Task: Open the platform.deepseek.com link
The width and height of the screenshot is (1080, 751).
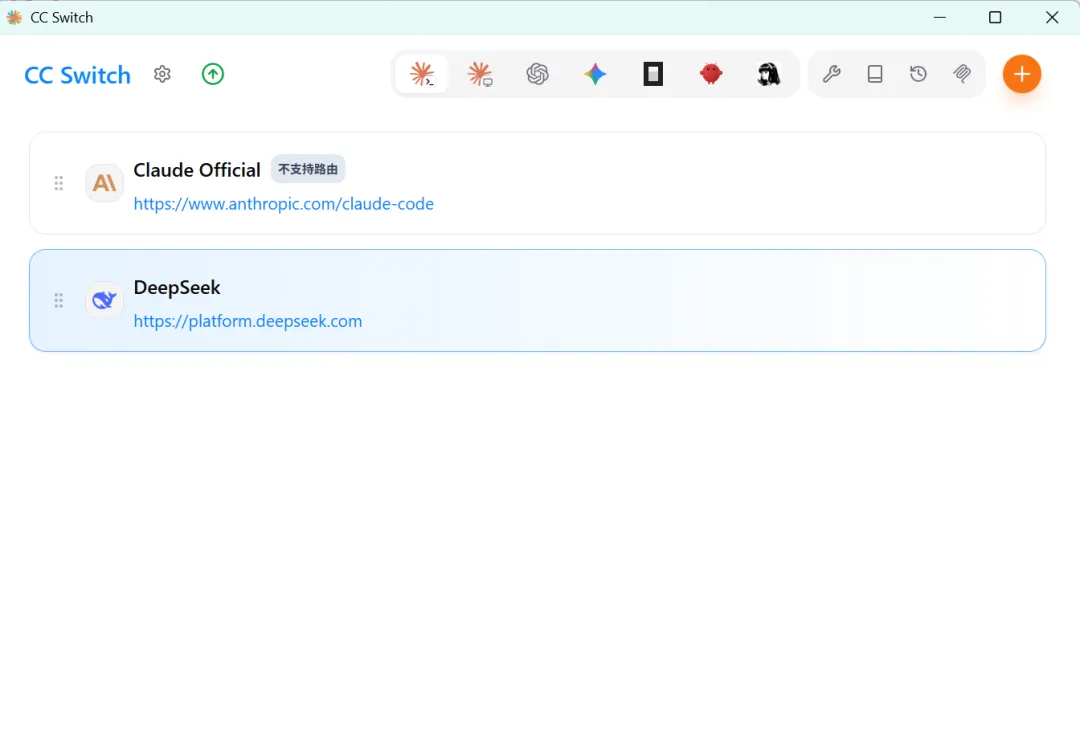Action: 248,321
